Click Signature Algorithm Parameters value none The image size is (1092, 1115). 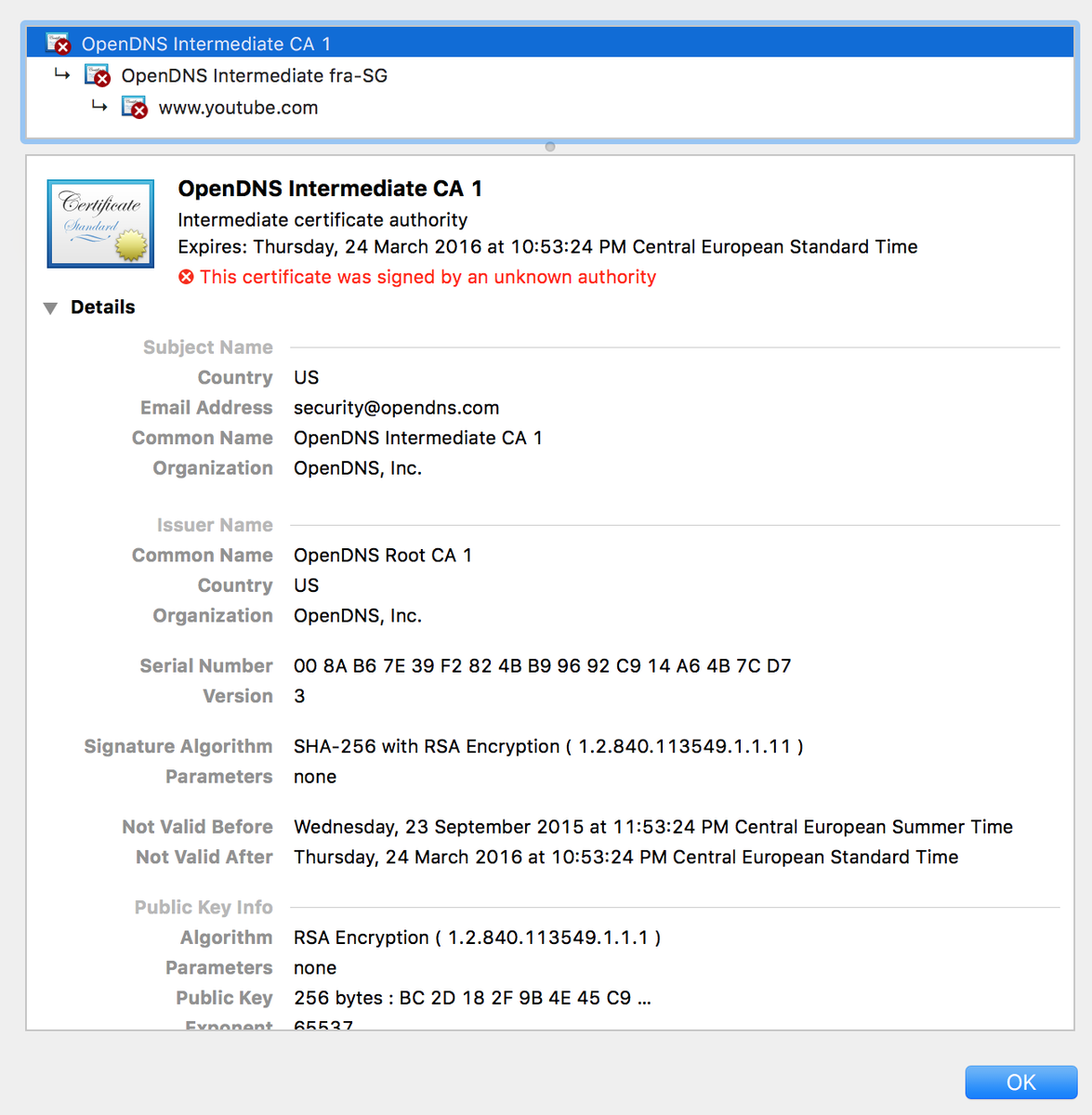pos(315,777)
